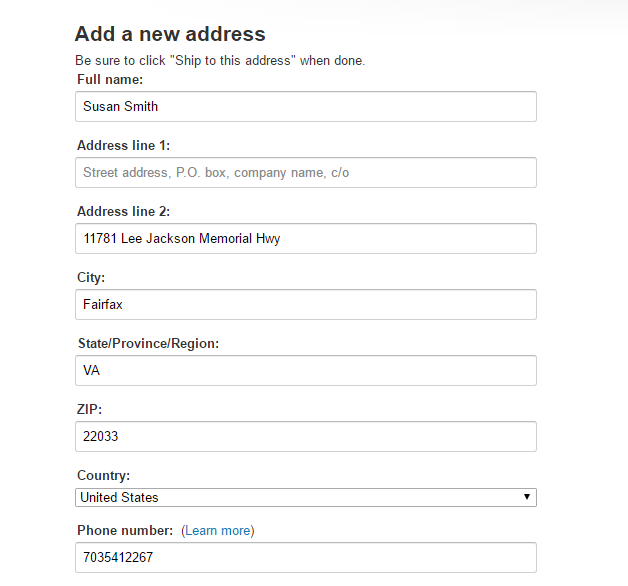This screenshot has height=586, width=628.
Task: Click the Full name input field
Action: click(x=305, y=107)
